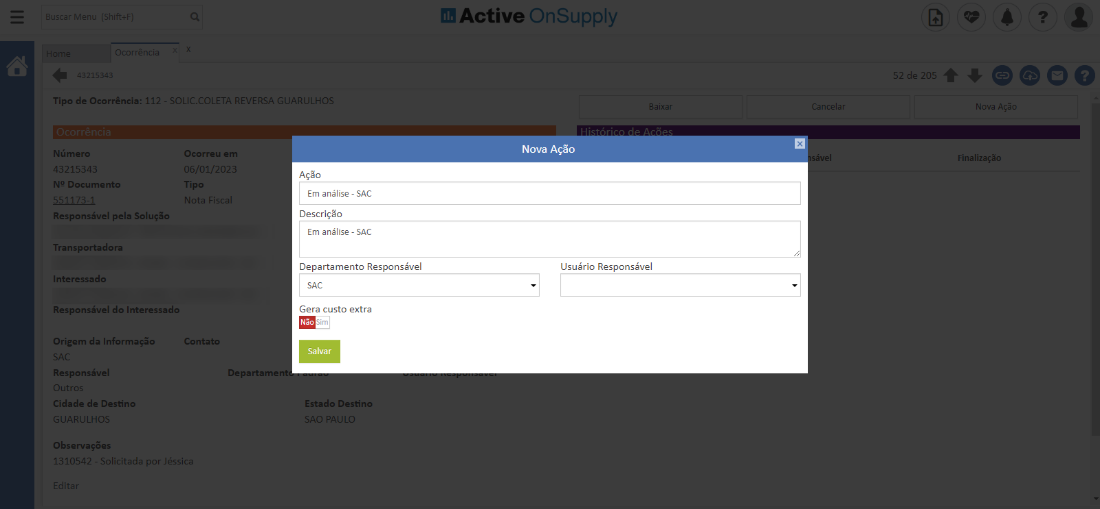Click the envelope email icon
This screenshot has width=1100, height=509.
(x=1057, y=76)
